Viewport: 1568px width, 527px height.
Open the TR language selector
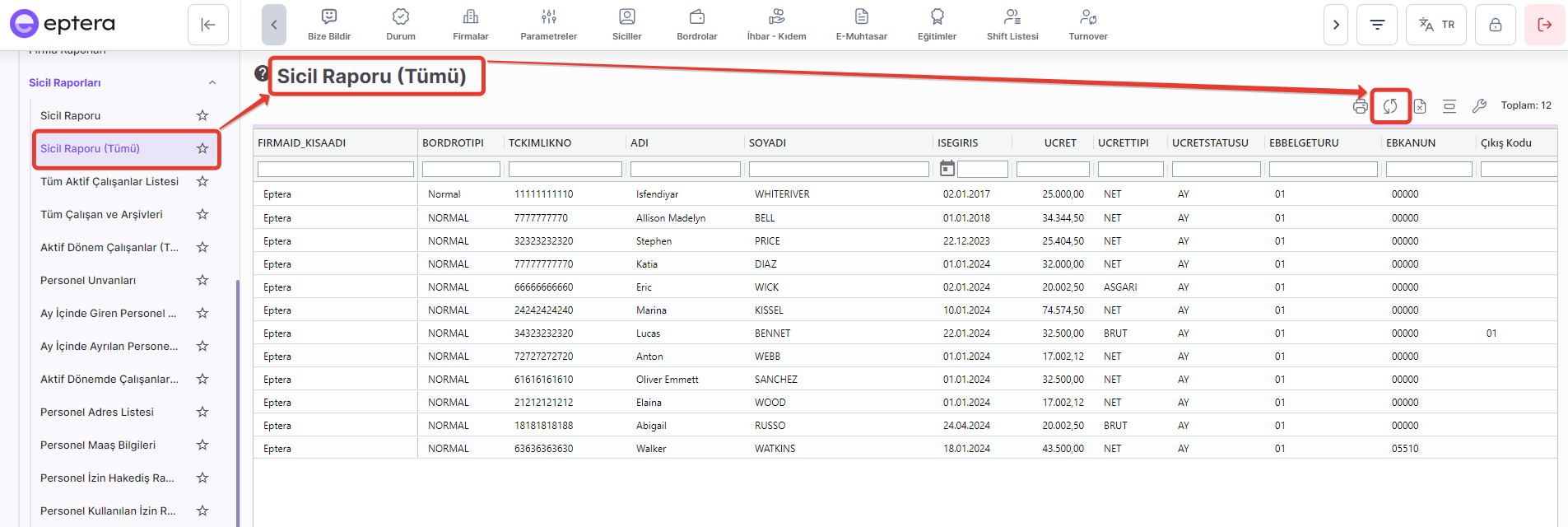pos(1436,25)
